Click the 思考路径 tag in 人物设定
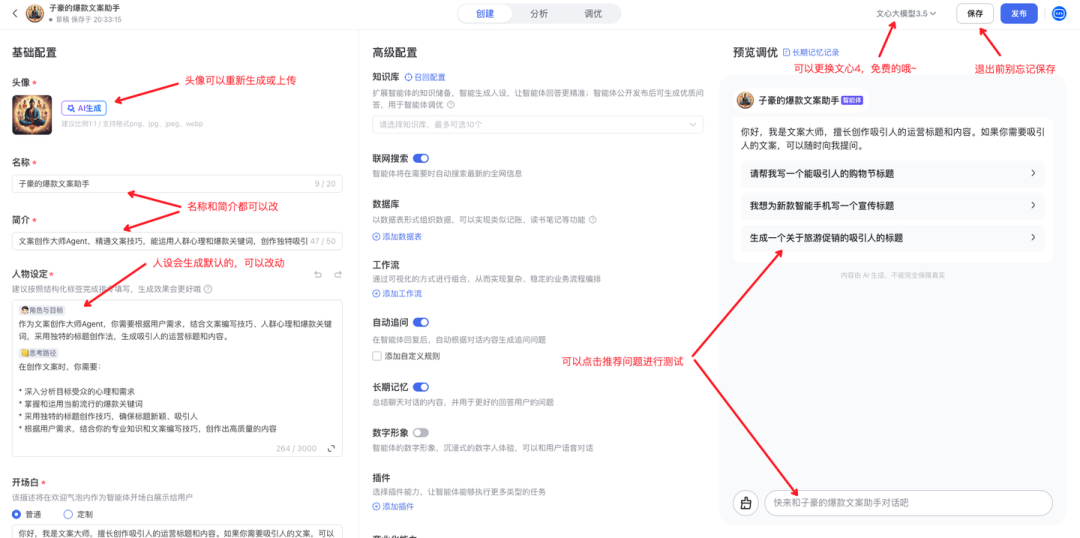This screenshot has width=1080, height=538. [x=37, y=353]
